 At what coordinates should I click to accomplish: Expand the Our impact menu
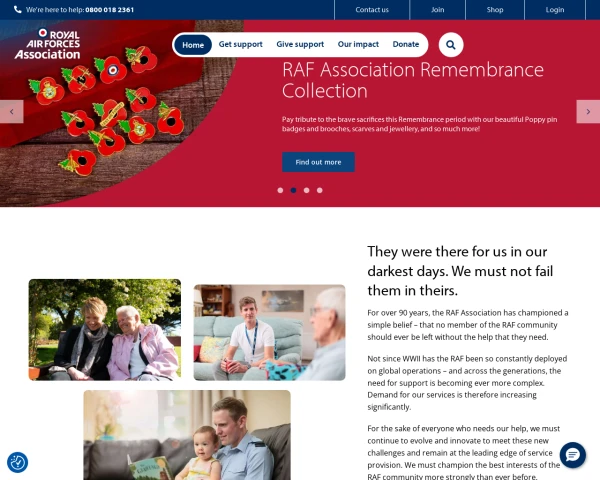tap(358, 44)
